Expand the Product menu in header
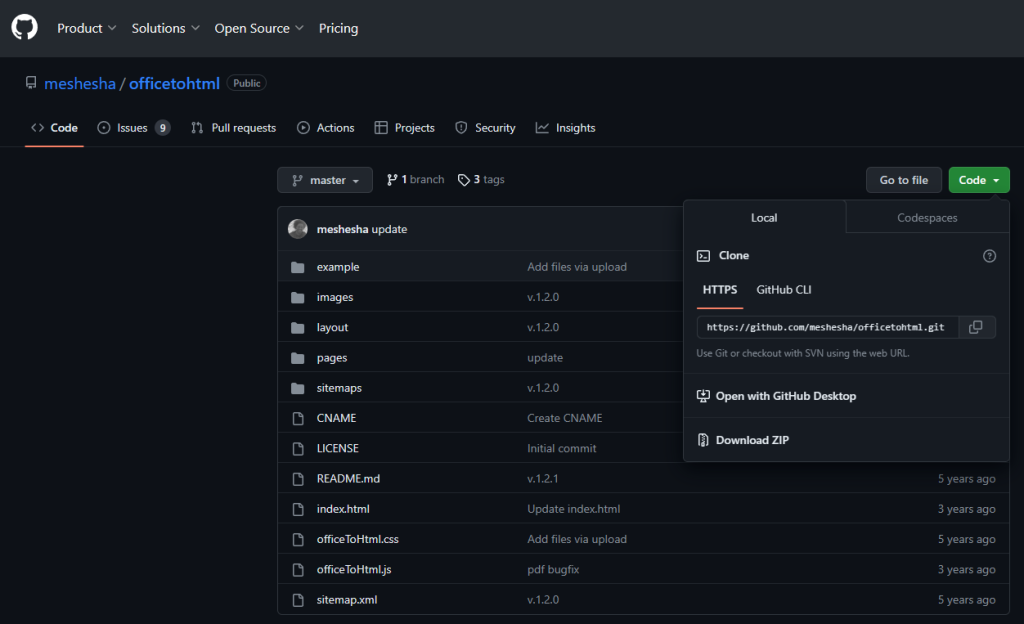This screenshot has width=1024, height=624. (86, 28)
